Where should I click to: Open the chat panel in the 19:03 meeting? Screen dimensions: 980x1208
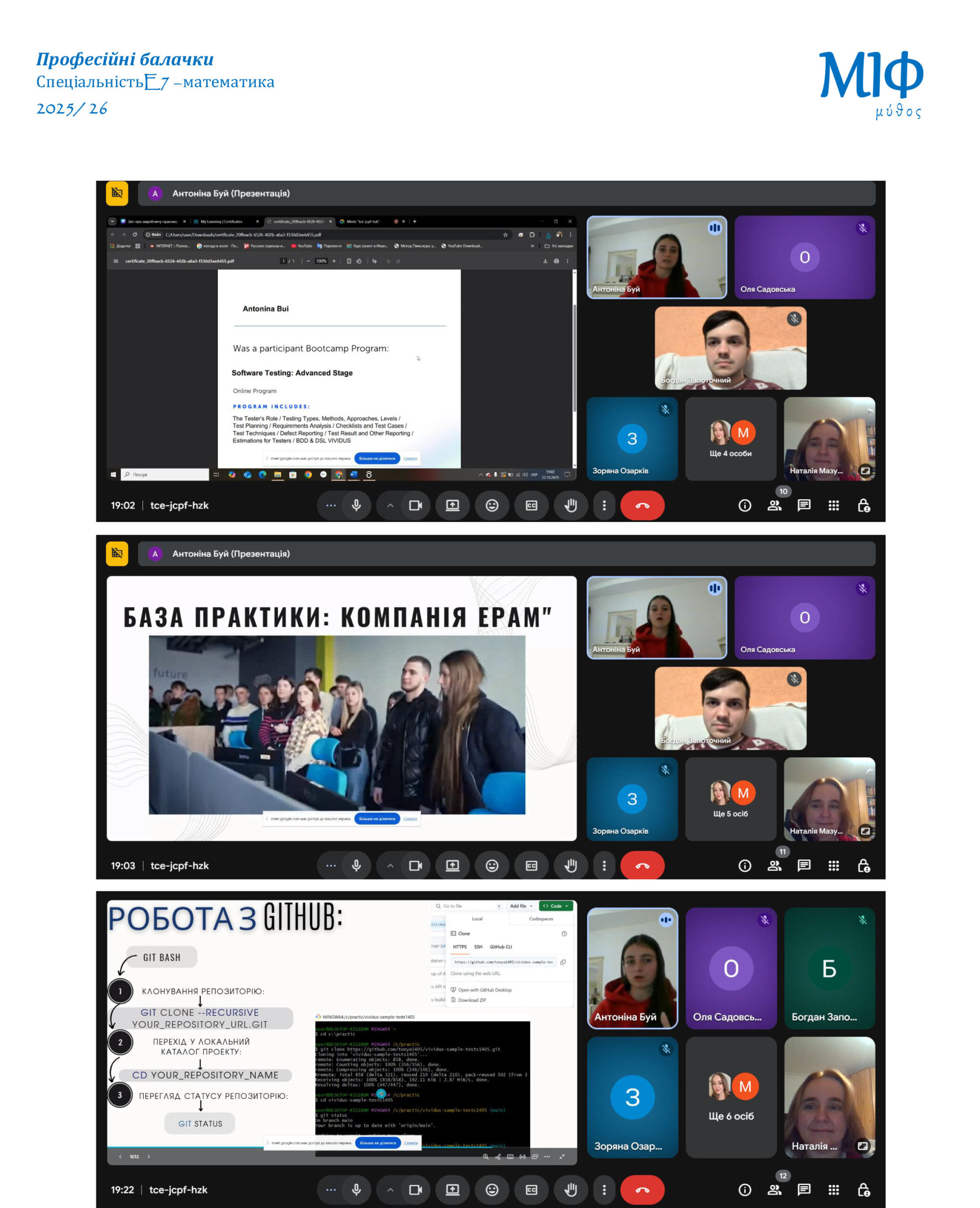(x=804, y=865)
